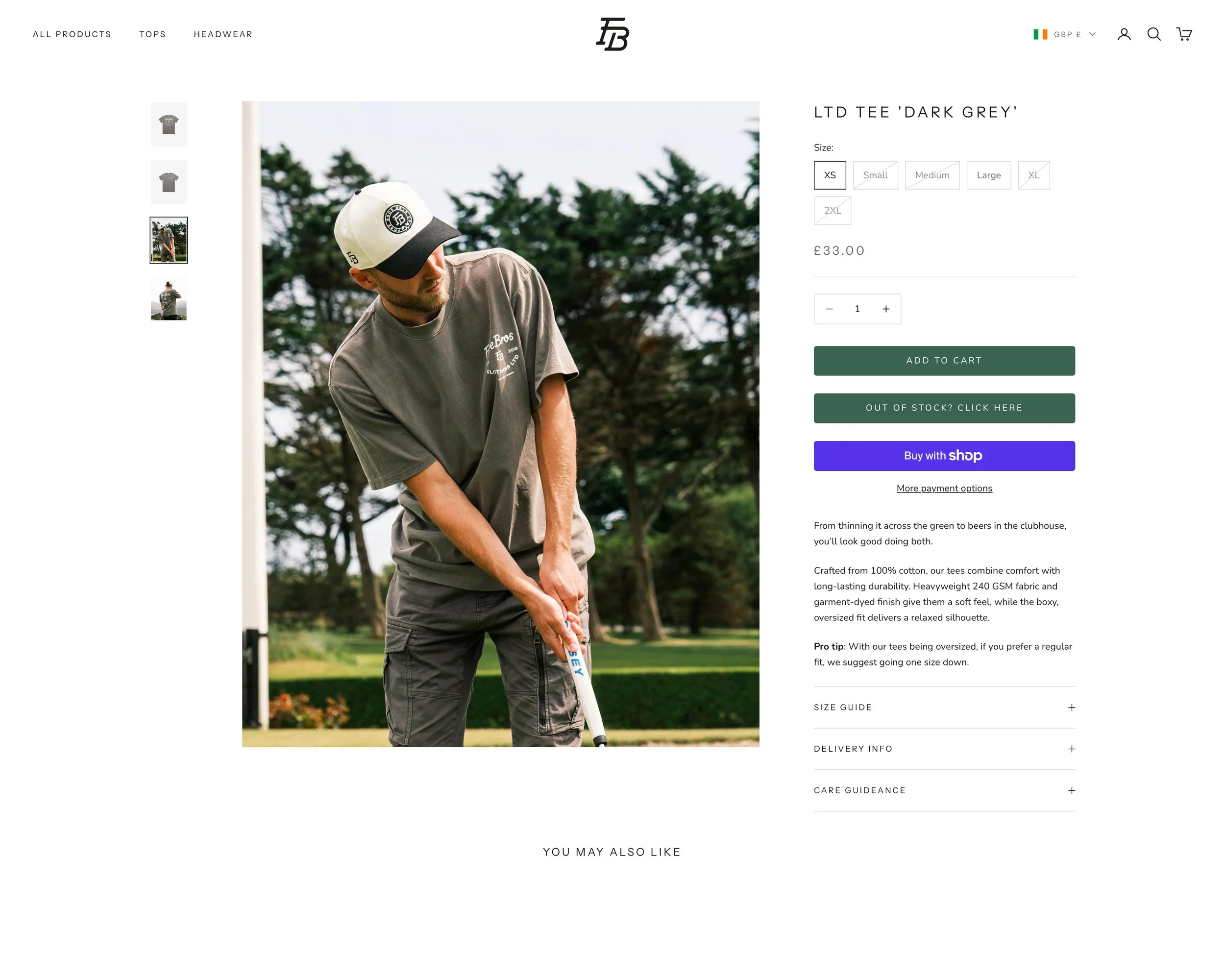Show the first grey tee thumbnail
The width and height of the screenshot is (1225, 980).
[x=169, y=124]
